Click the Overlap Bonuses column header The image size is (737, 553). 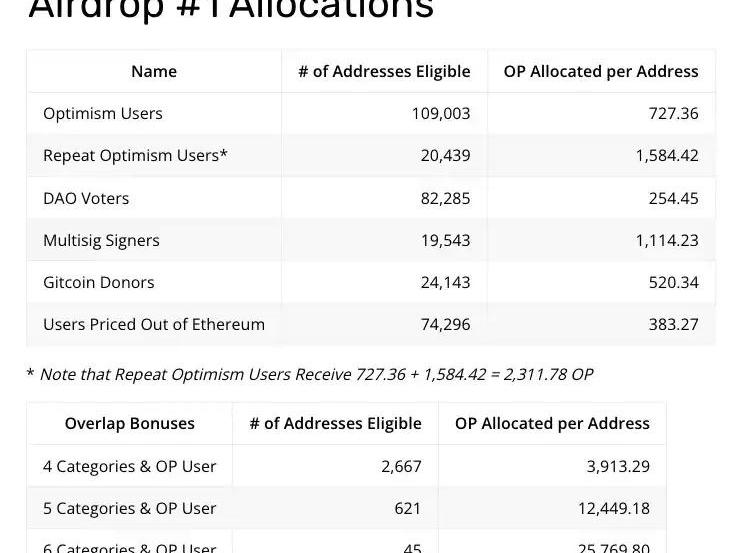point(130,423)
